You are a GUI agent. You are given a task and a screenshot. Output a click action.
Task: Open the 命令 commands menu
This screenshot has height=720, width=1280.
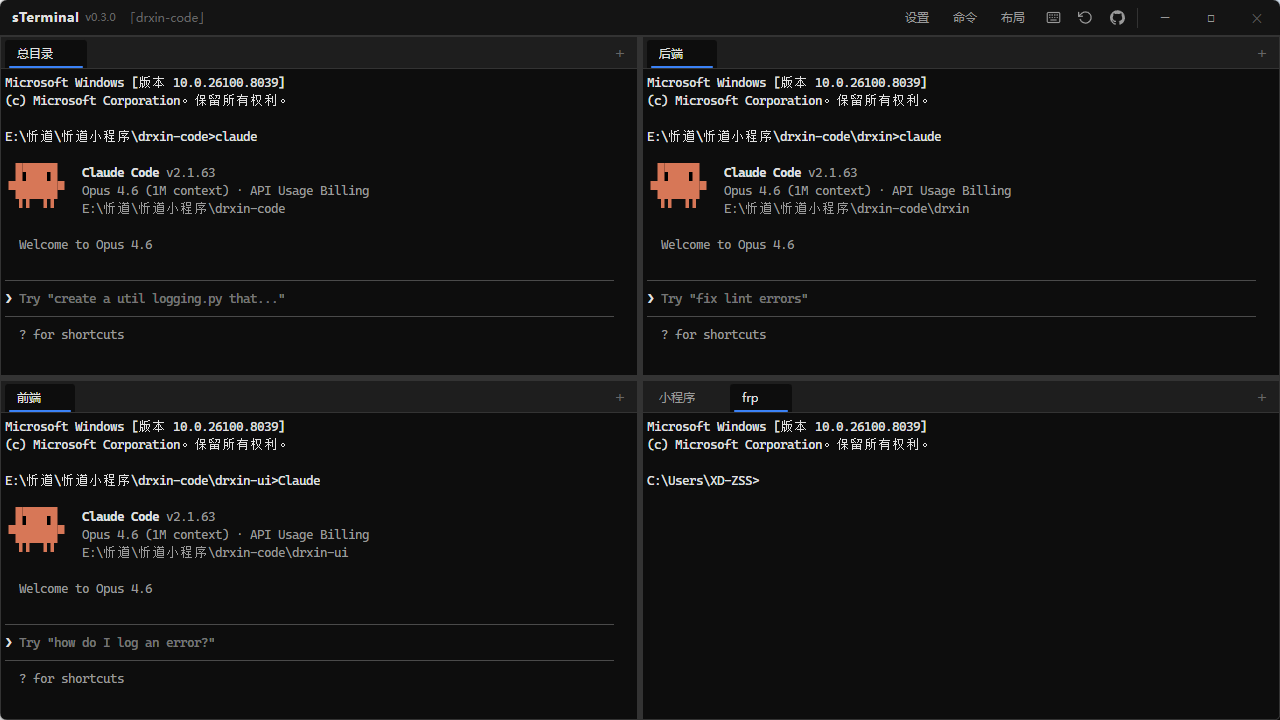tap(965, 18)
